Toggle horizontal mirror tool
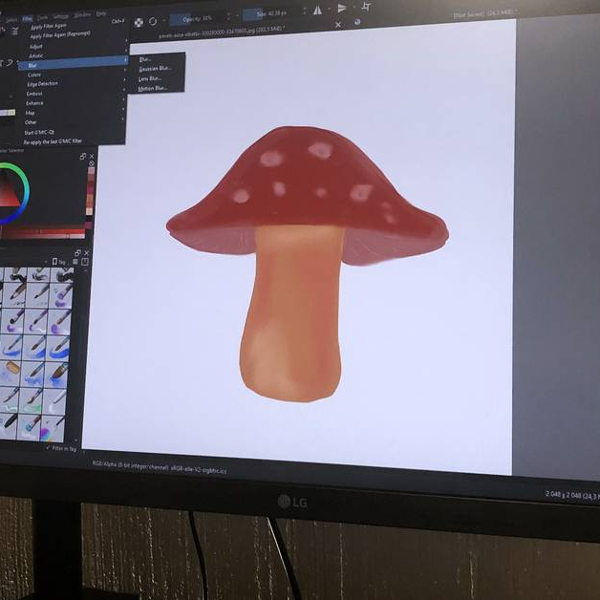The width and height of the screenshot is (600, 600). pyautogui.click(x=317, y=10)
